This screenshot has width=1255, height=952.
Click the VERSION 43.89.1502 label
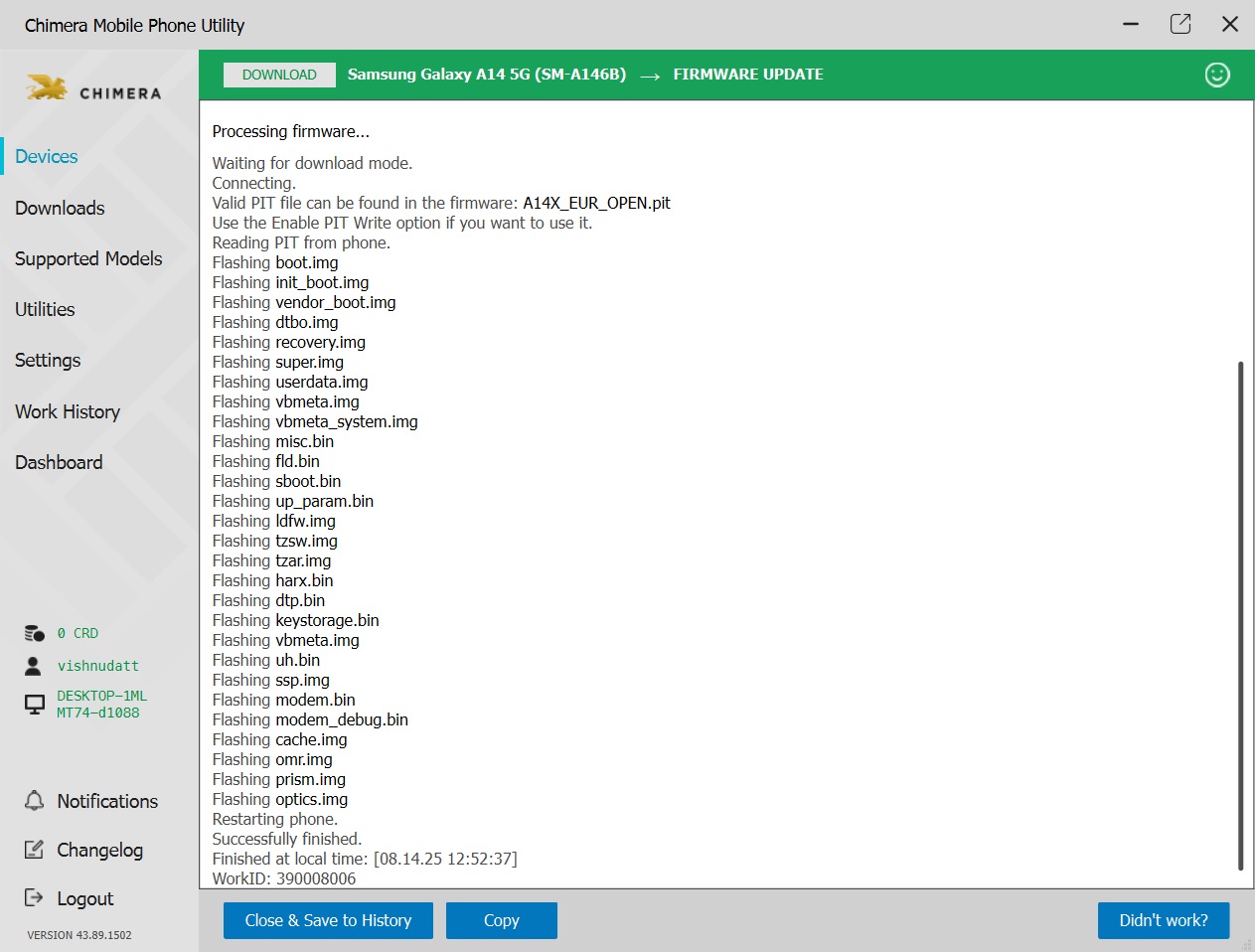(x=79, y=935)
